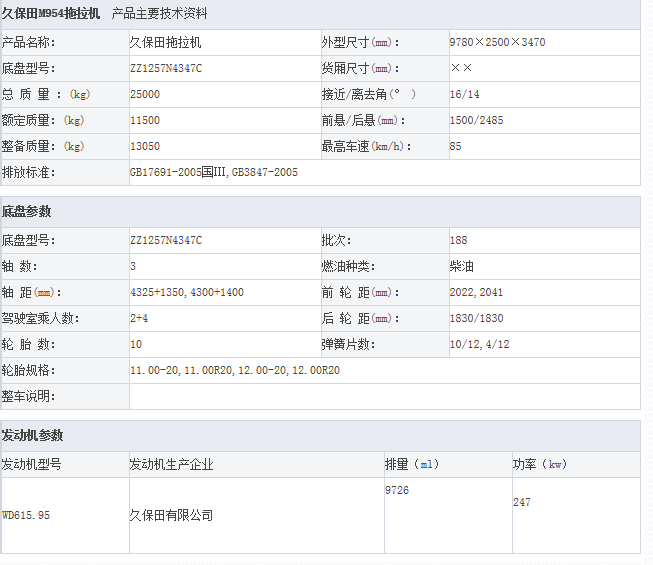
Task: Click the 接近/离去角 label
Action: point(369,95)
